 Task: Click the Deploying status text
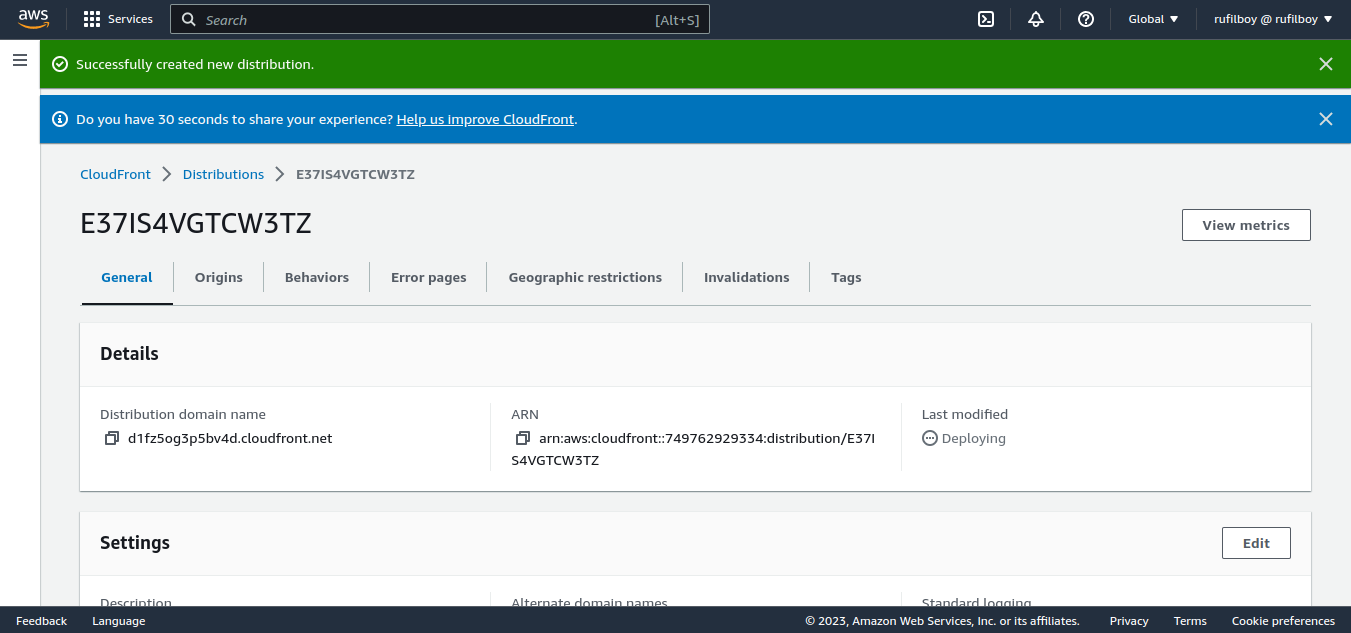pos(974,438)
